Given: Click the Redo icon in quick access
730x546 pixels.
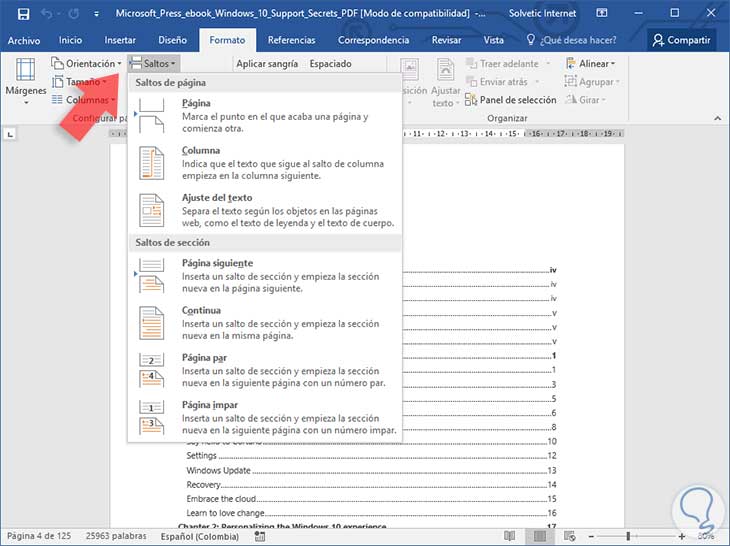Looking at the screenshot, I should tap(74, 14).
